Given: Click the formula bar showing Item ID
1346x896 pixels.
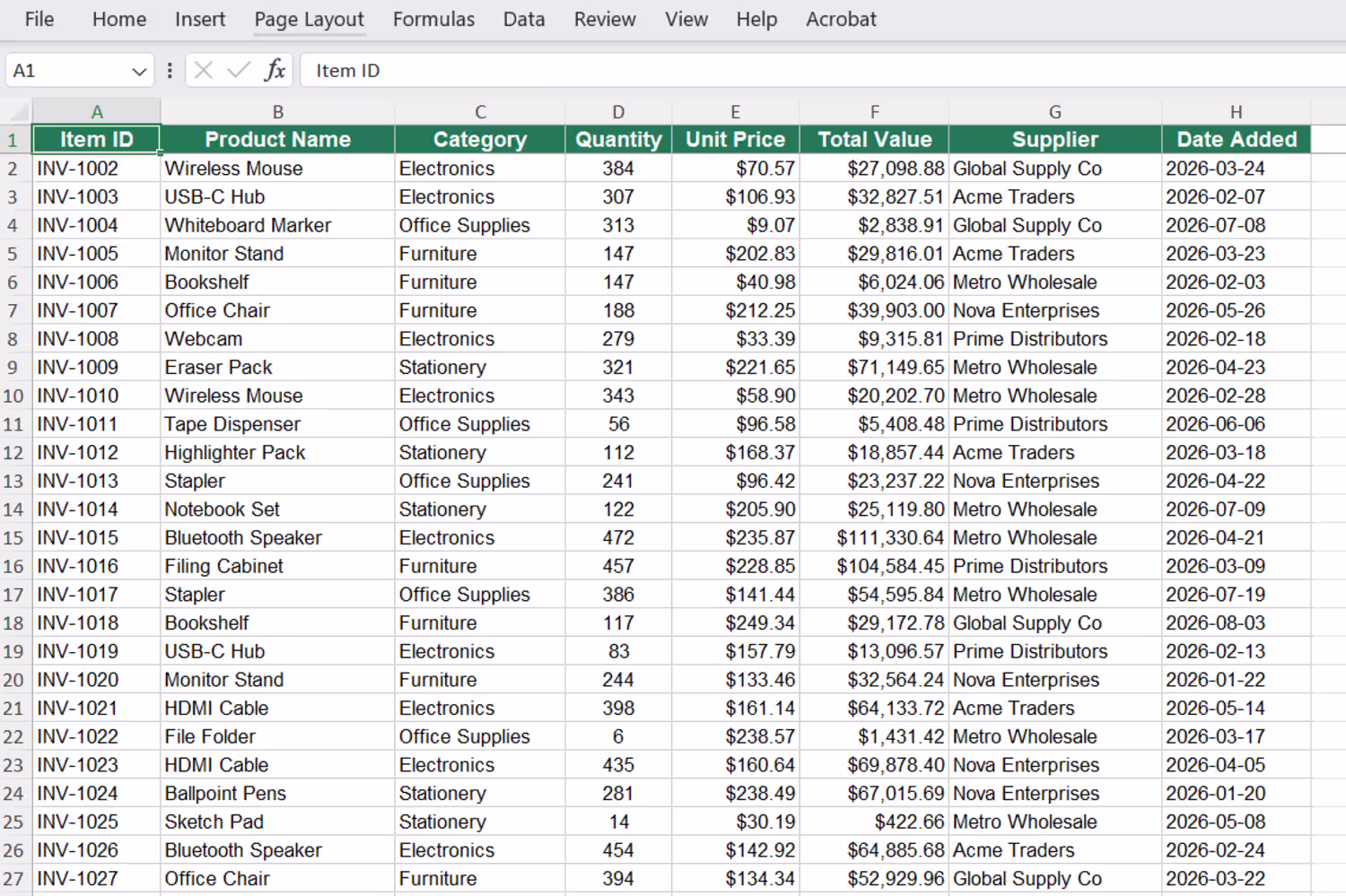Looking at the screenshot, I should pyautogui.click(x=821, y=71).
